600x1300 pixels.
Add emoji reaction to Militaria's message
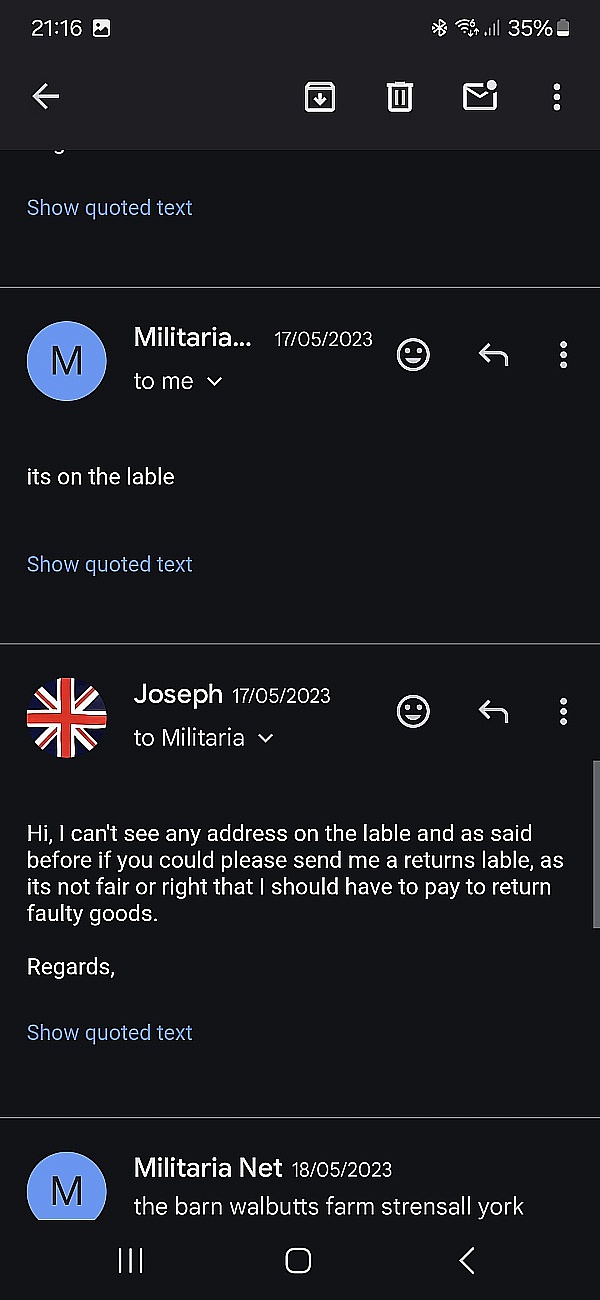point(413,355)
